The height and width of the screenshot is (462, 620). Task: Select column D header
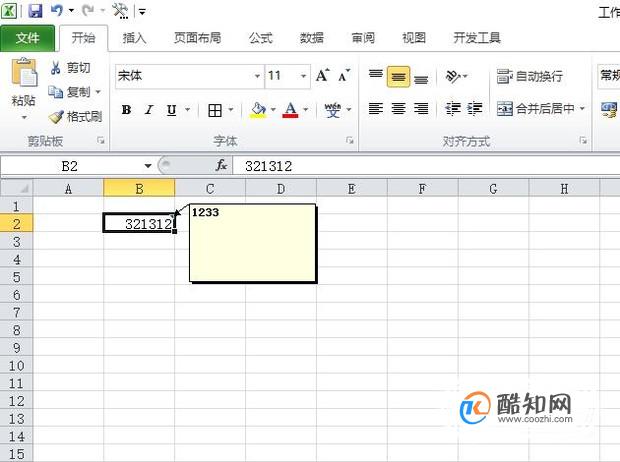coord(281,188)
